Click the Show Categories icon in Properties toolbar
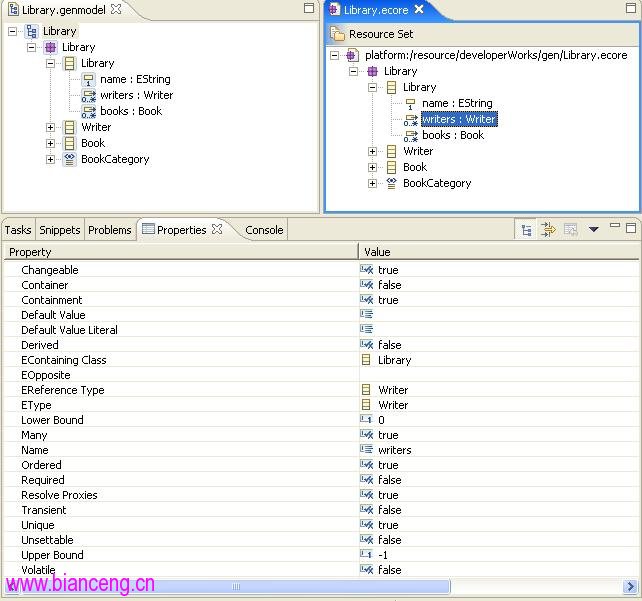 click(527, 230)
